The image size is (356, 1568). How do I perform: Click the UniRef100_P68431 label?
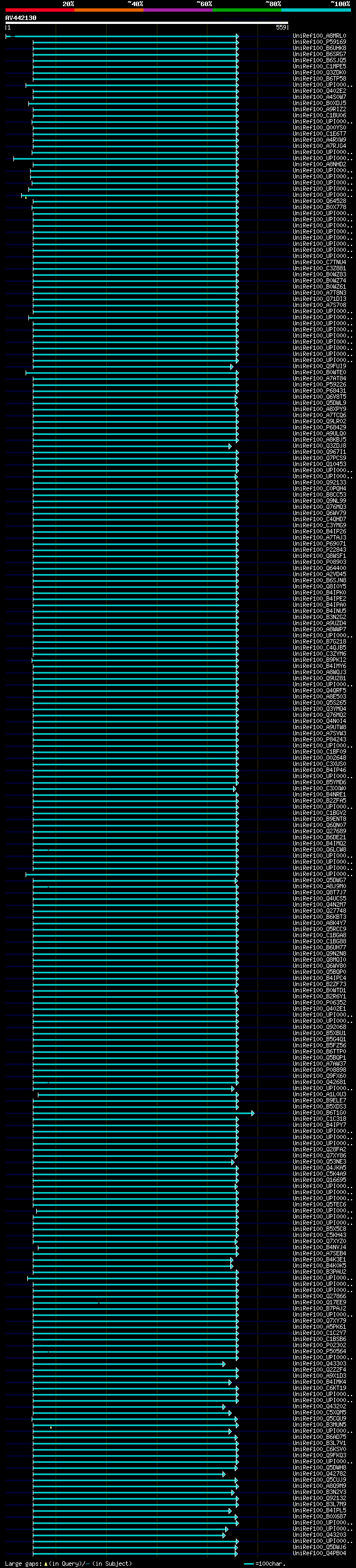tap(319, 391)
